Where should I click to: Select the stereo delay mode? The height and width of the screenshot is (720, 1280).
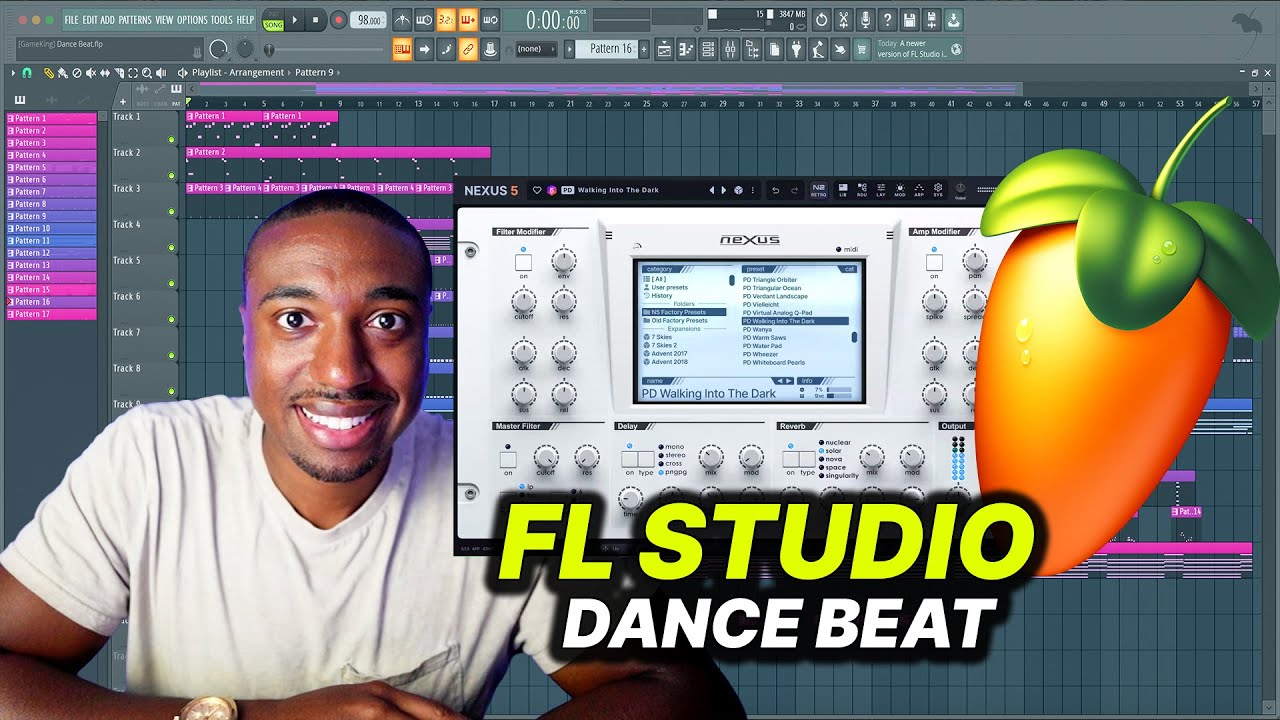[x=673, y=455]
